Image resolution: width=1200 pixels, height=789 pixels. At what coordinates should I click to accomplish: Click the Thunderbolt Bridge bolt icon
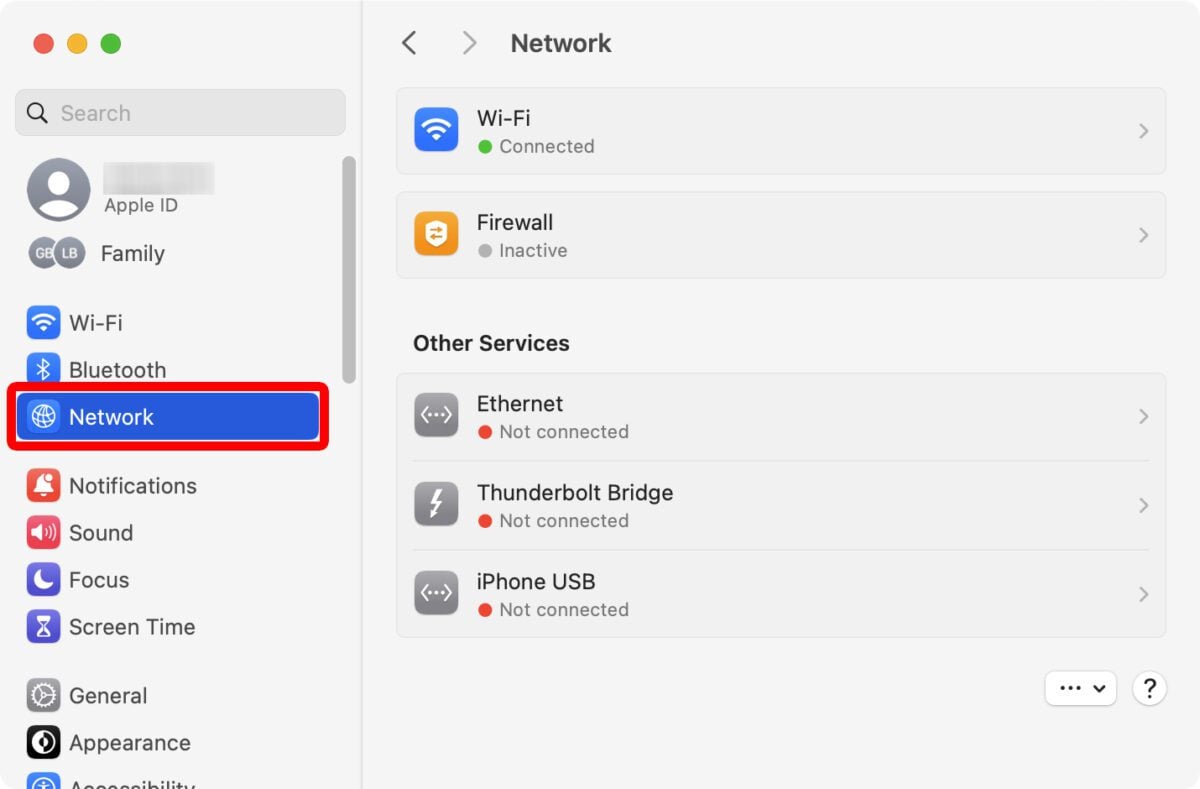(436, 505)
